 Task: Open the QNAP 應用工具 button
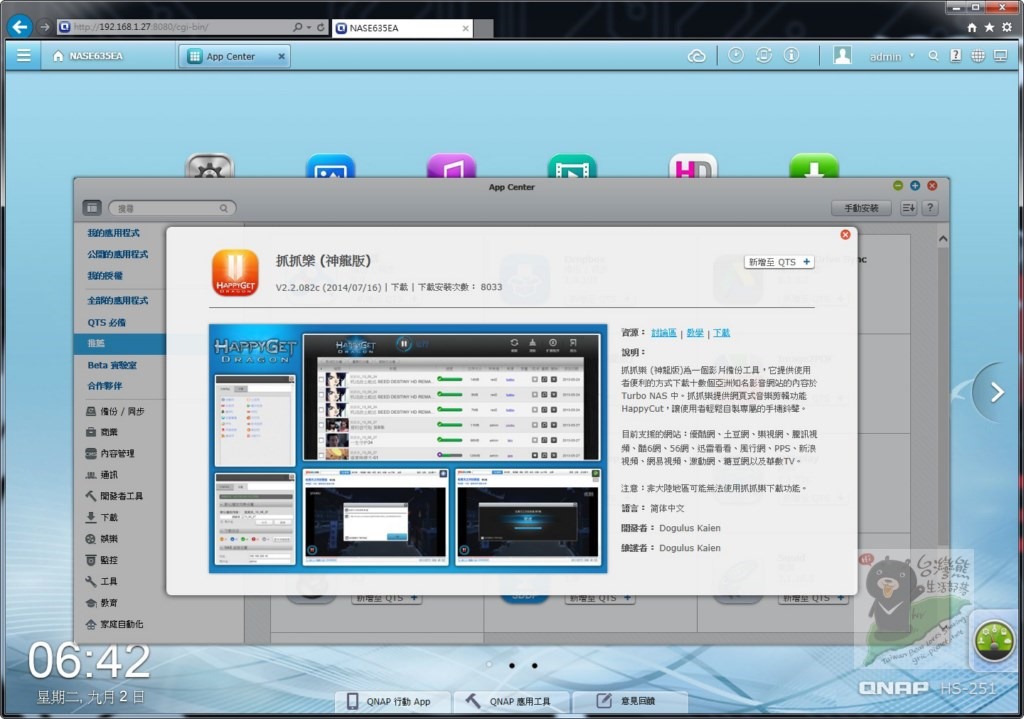pos(511,701)
